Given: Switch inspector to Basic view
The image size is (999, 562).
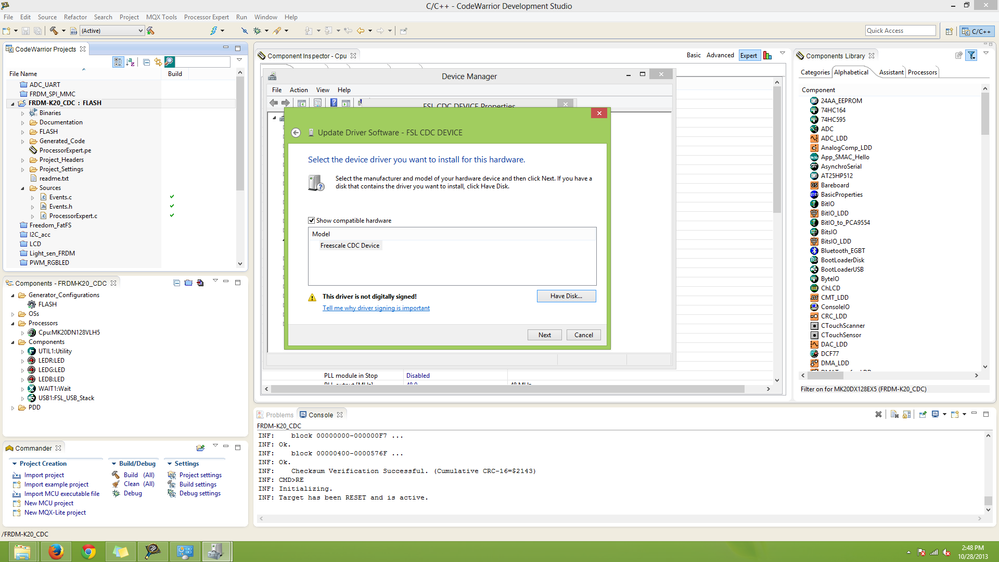Looking at the screenshot, I should coord(693,55).
